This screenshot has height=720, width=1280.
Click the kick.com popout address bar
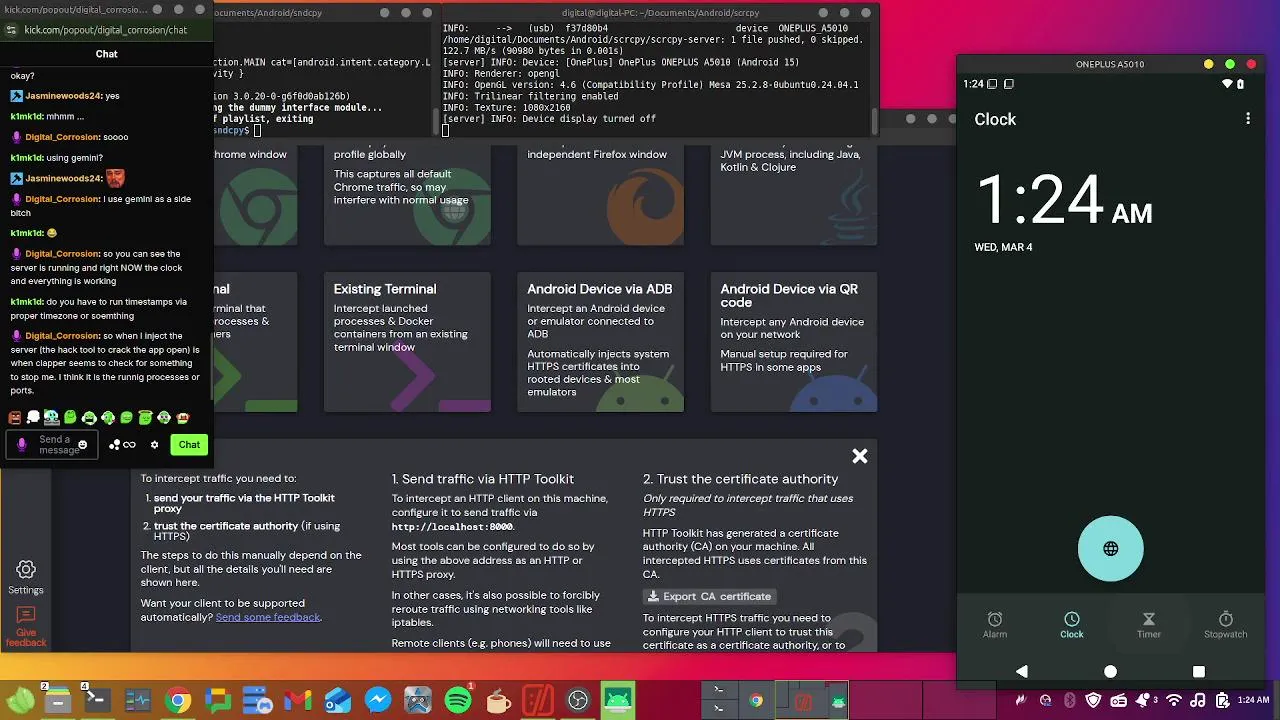pos(105,30)
